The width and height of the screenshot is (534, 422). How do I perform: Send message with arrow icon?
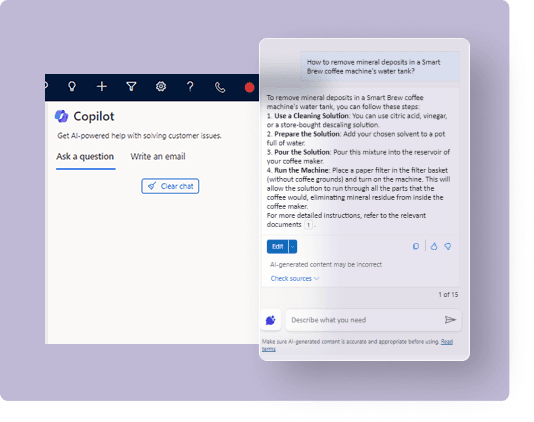(450, 319)
